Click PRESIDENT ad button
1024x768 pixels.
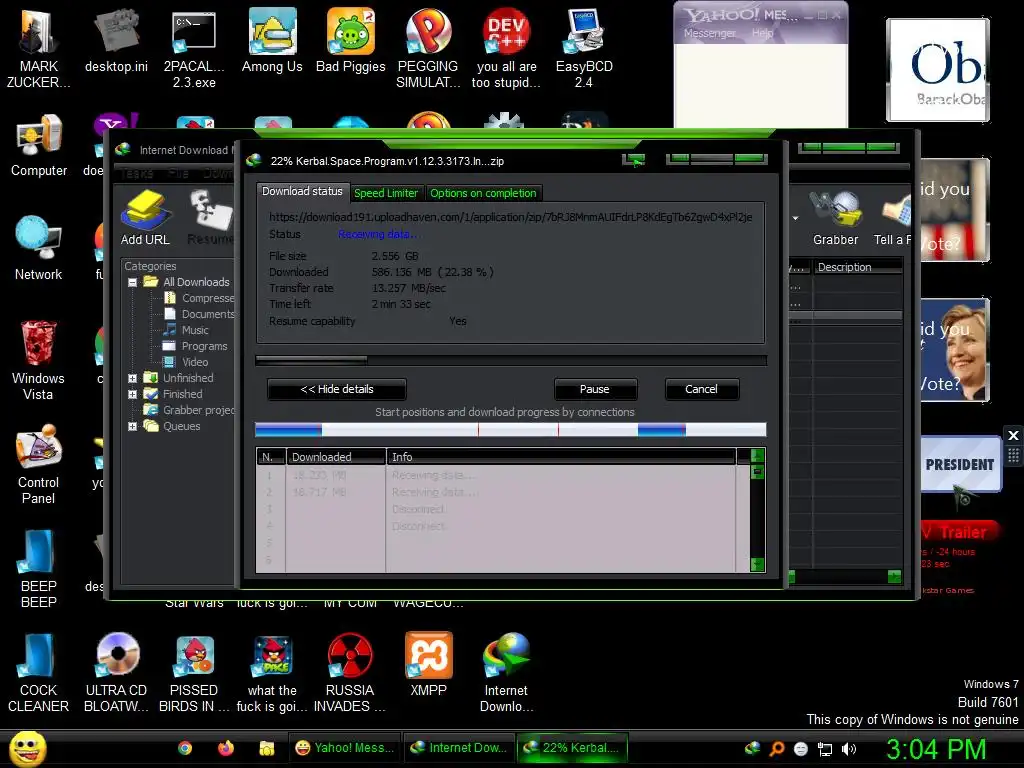coord(960,464)
